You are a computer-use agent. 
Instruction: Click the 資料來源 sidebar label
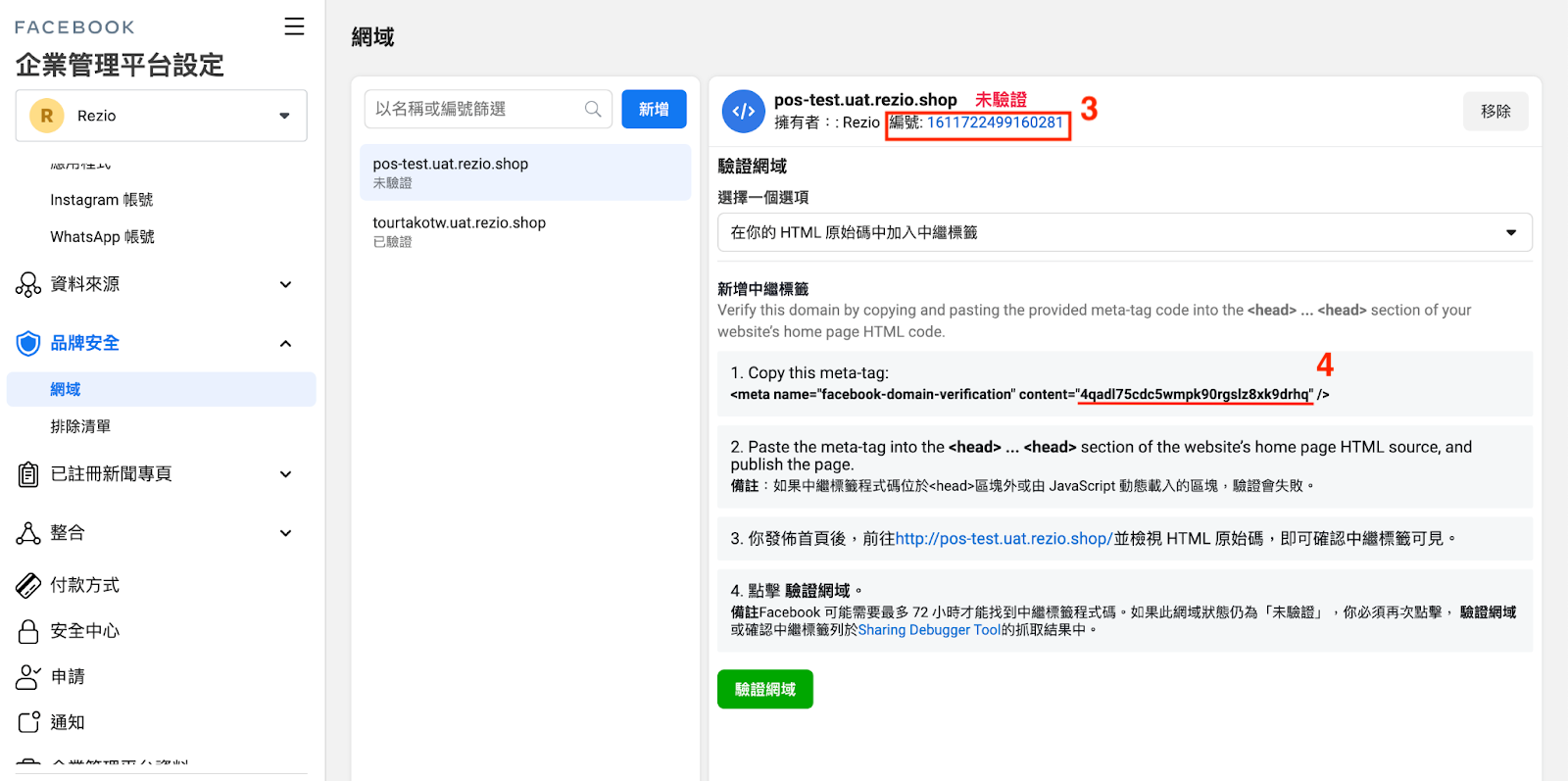point(85,284)
